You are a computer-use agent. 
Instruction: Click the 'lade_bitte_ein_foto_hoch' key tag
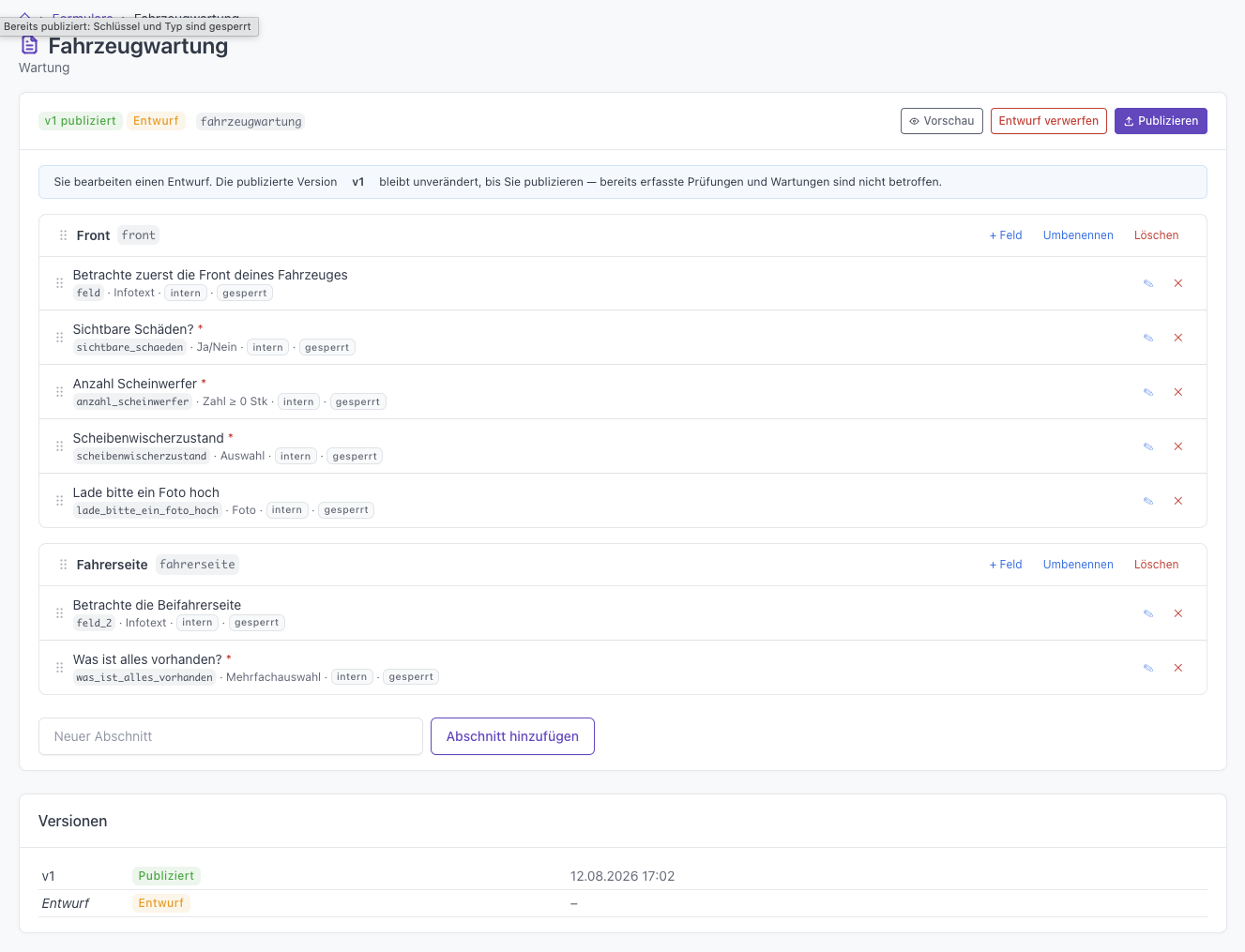click(147, 510)
